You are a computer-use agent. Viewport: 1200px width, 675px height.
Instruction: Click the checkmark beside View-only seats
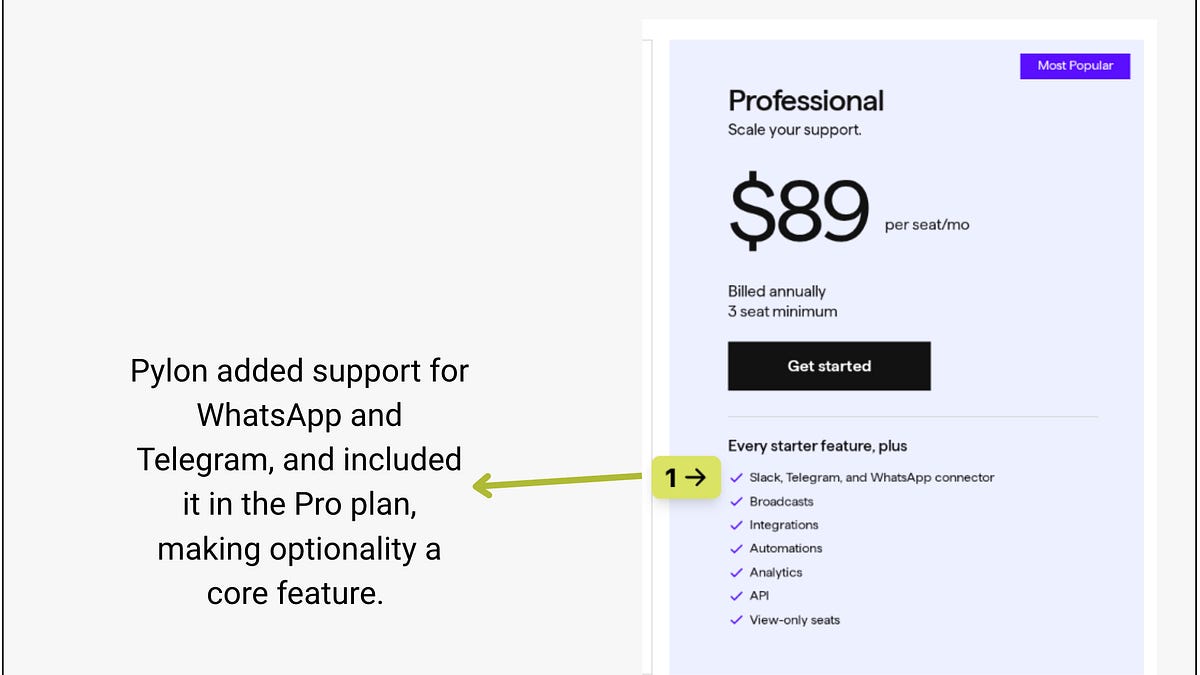click(735, 619)
